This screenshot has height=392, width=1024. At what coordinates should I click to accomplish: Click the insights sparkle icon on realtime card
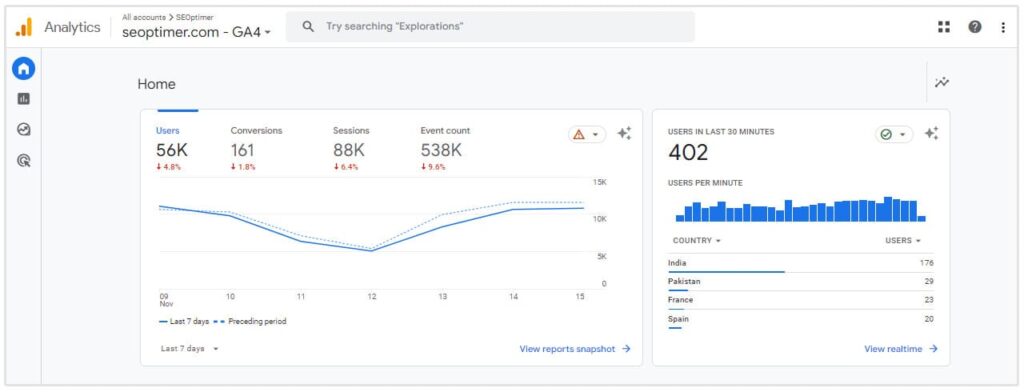931,133
